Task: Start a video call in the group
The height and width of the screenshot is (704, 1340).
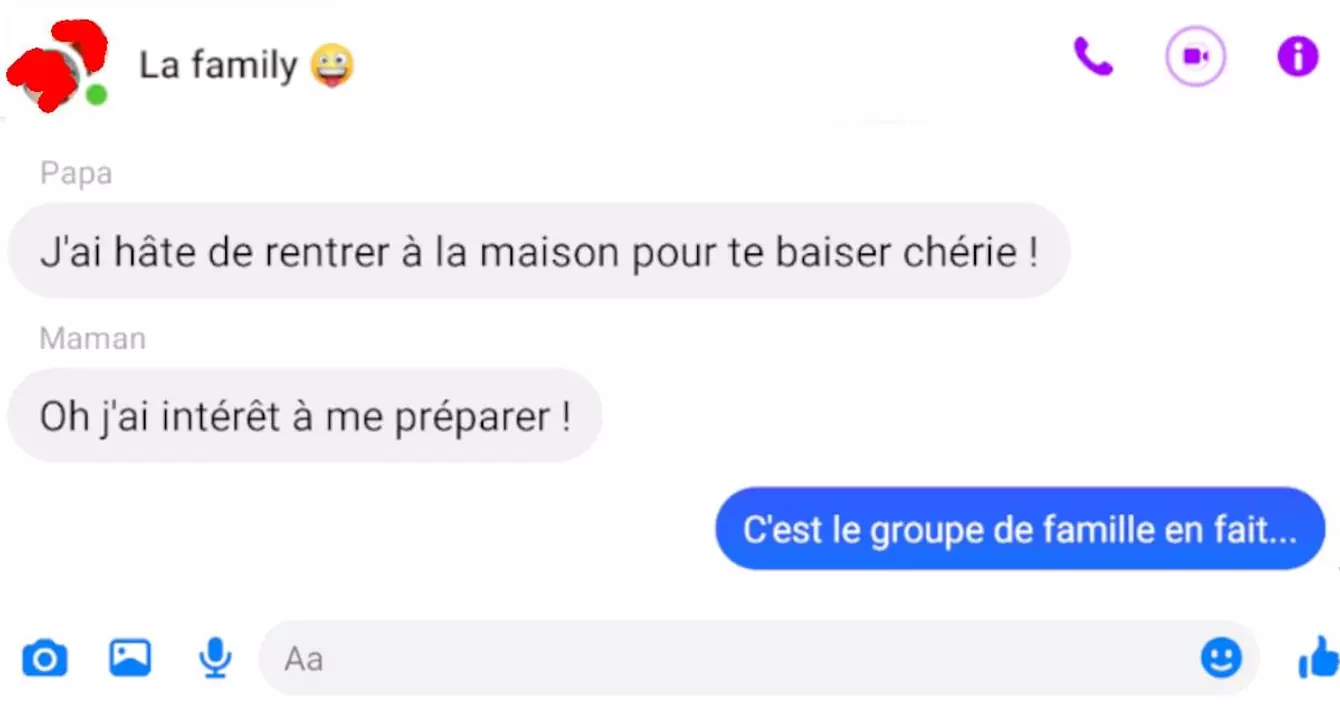Action: click(1195, 56)
